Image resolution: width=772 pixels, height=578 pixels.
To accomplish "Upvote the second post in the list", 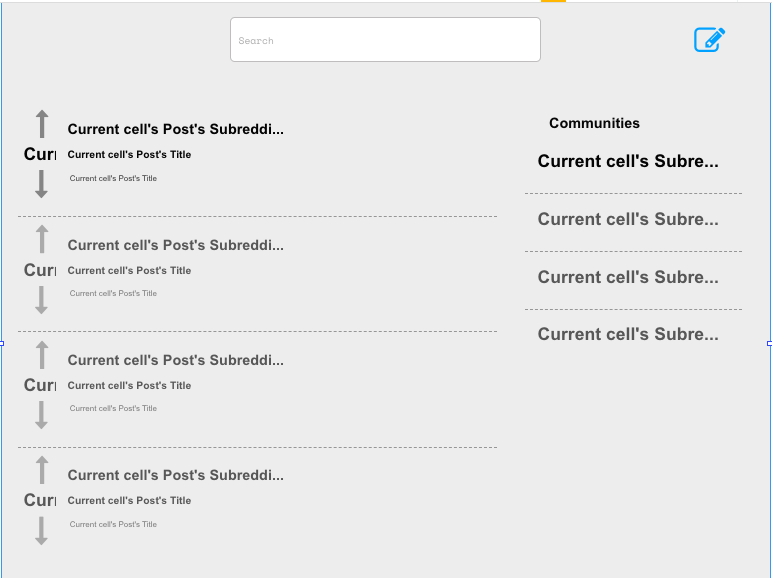I will click(42, 239).
